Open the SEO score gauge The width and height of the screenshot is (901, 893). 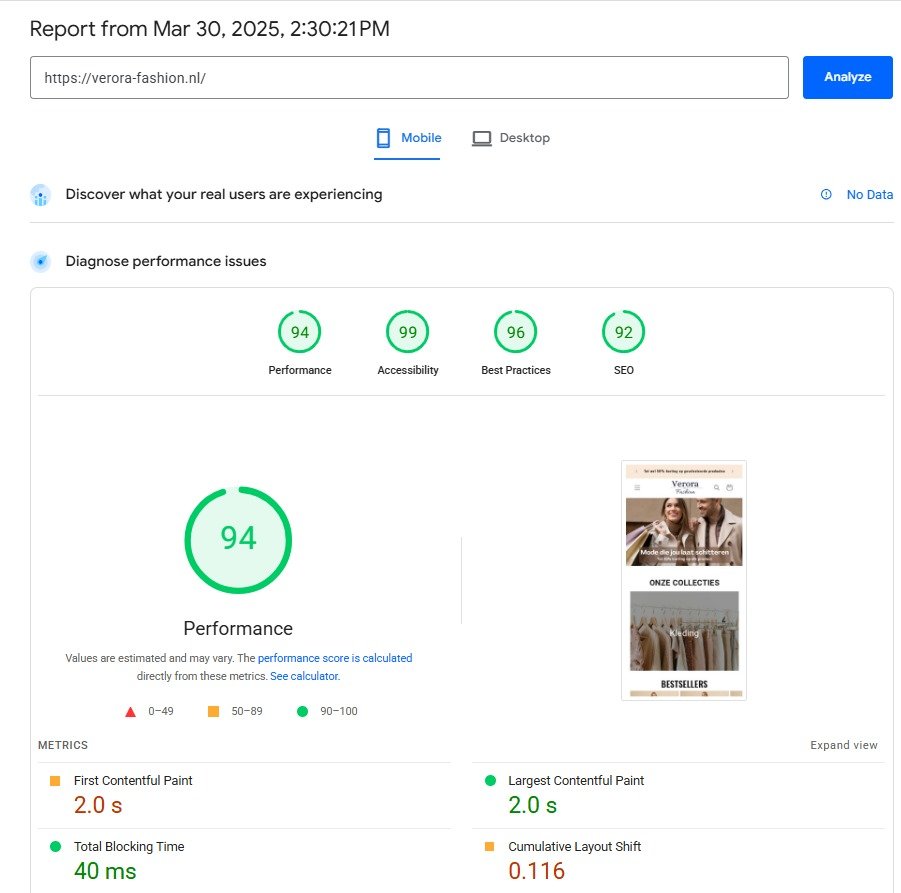tap(623, 331)
